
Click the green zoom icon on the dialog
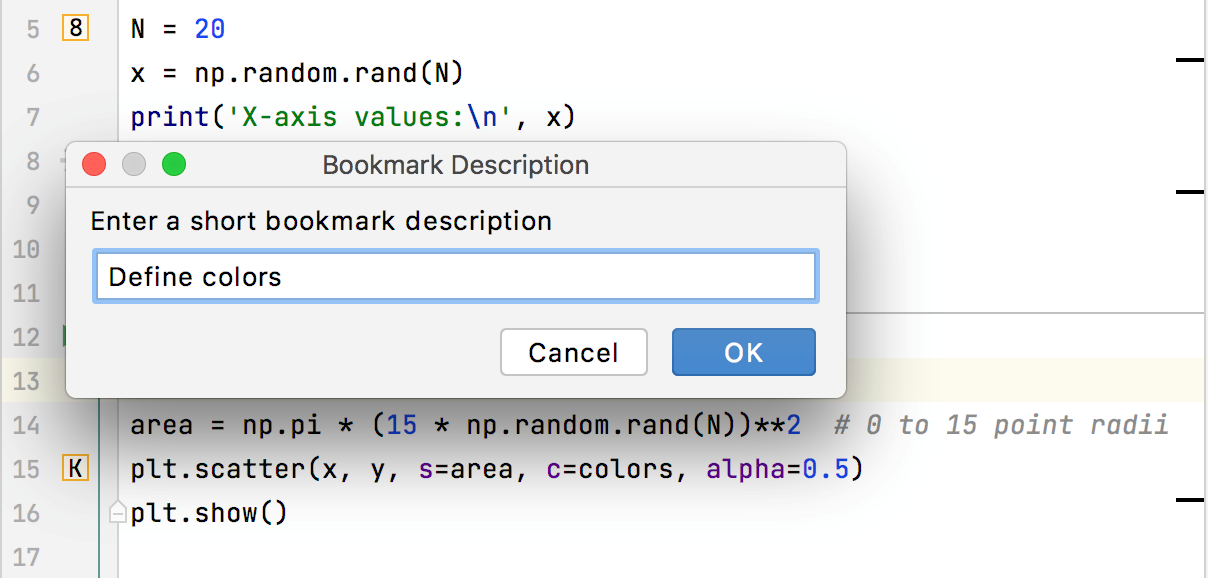(174, 164)
